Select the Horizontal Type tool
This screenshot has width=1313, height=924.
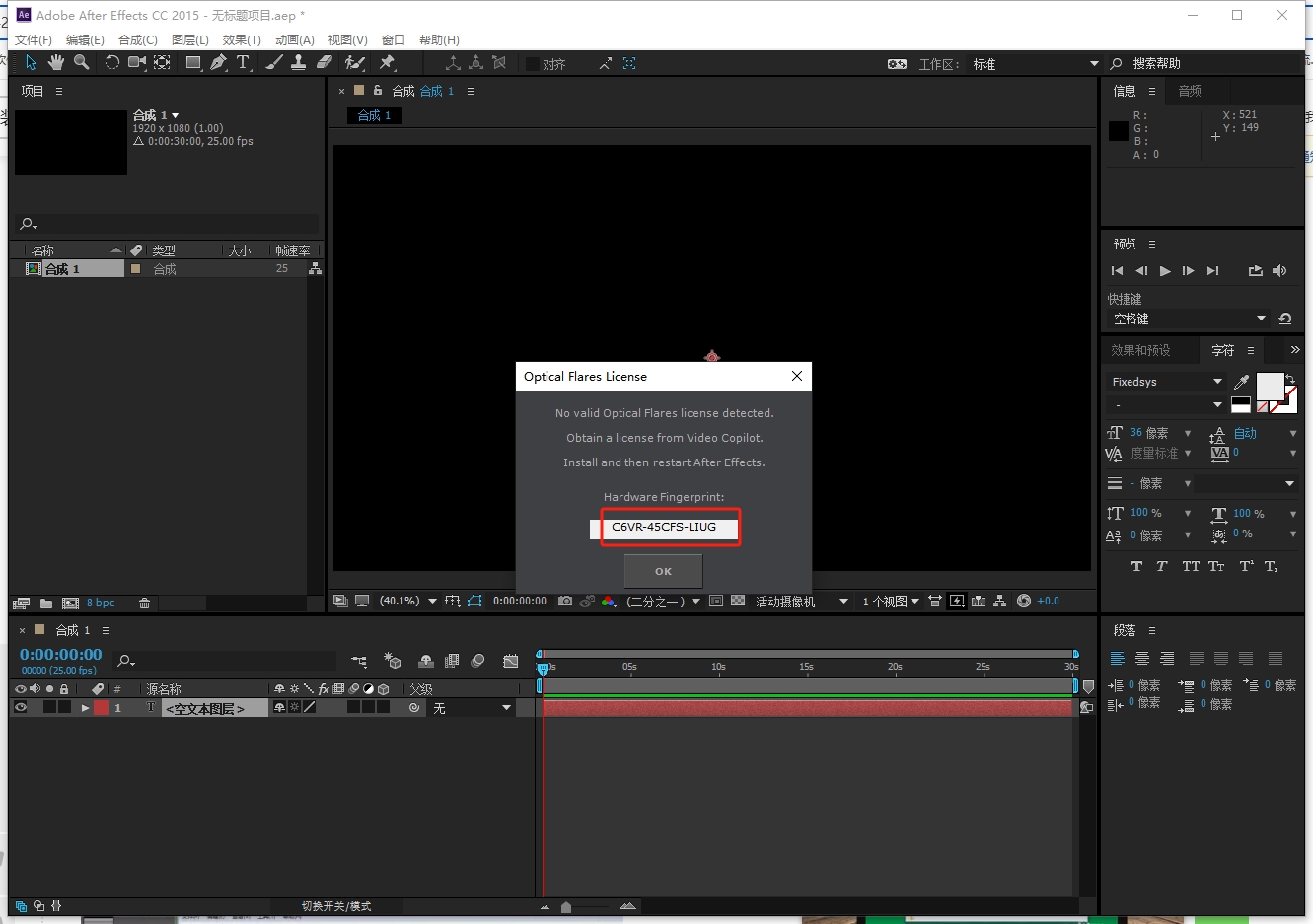243,63
